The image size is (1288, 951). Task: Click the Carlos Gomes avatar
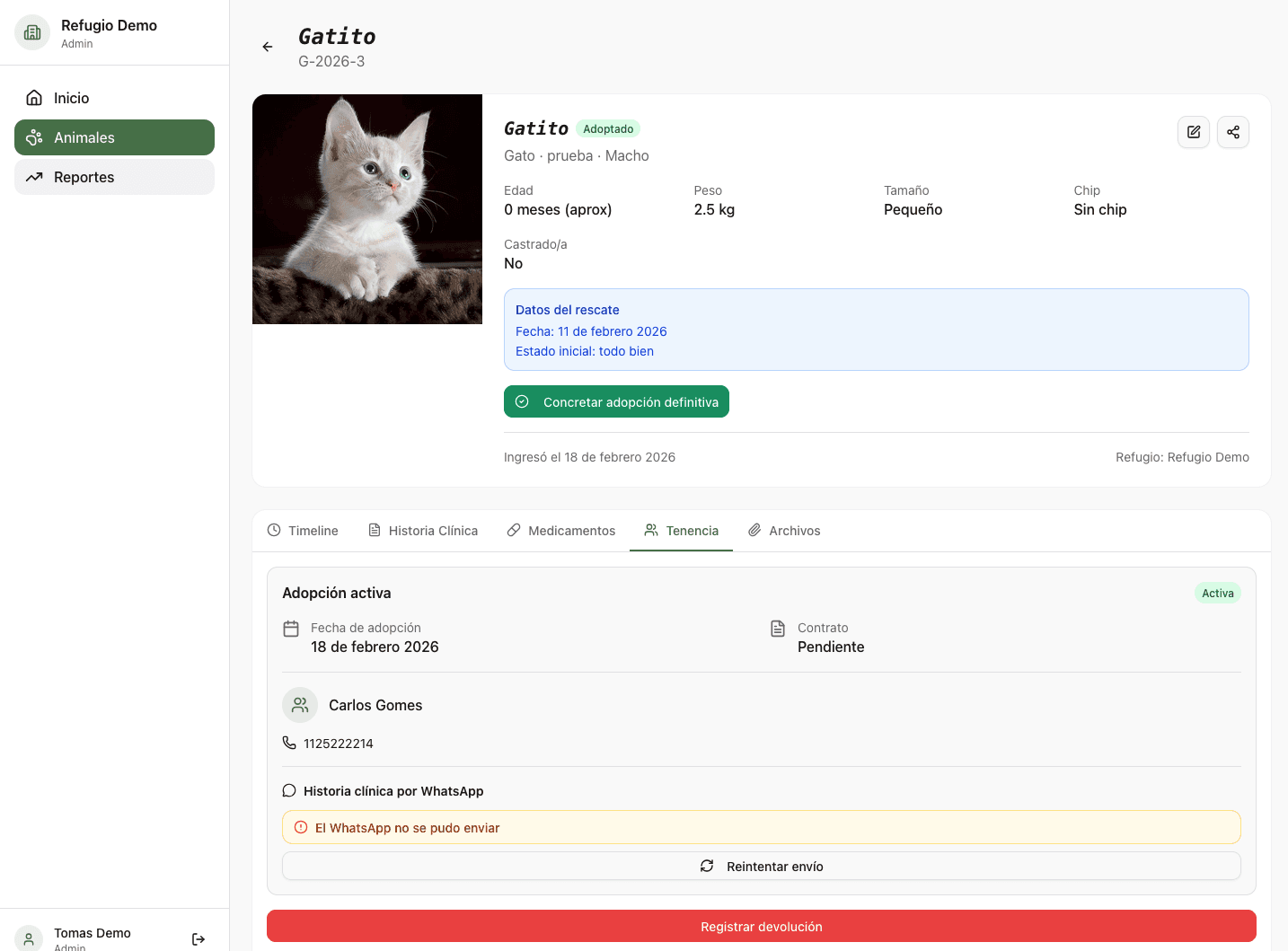[300, 705]
